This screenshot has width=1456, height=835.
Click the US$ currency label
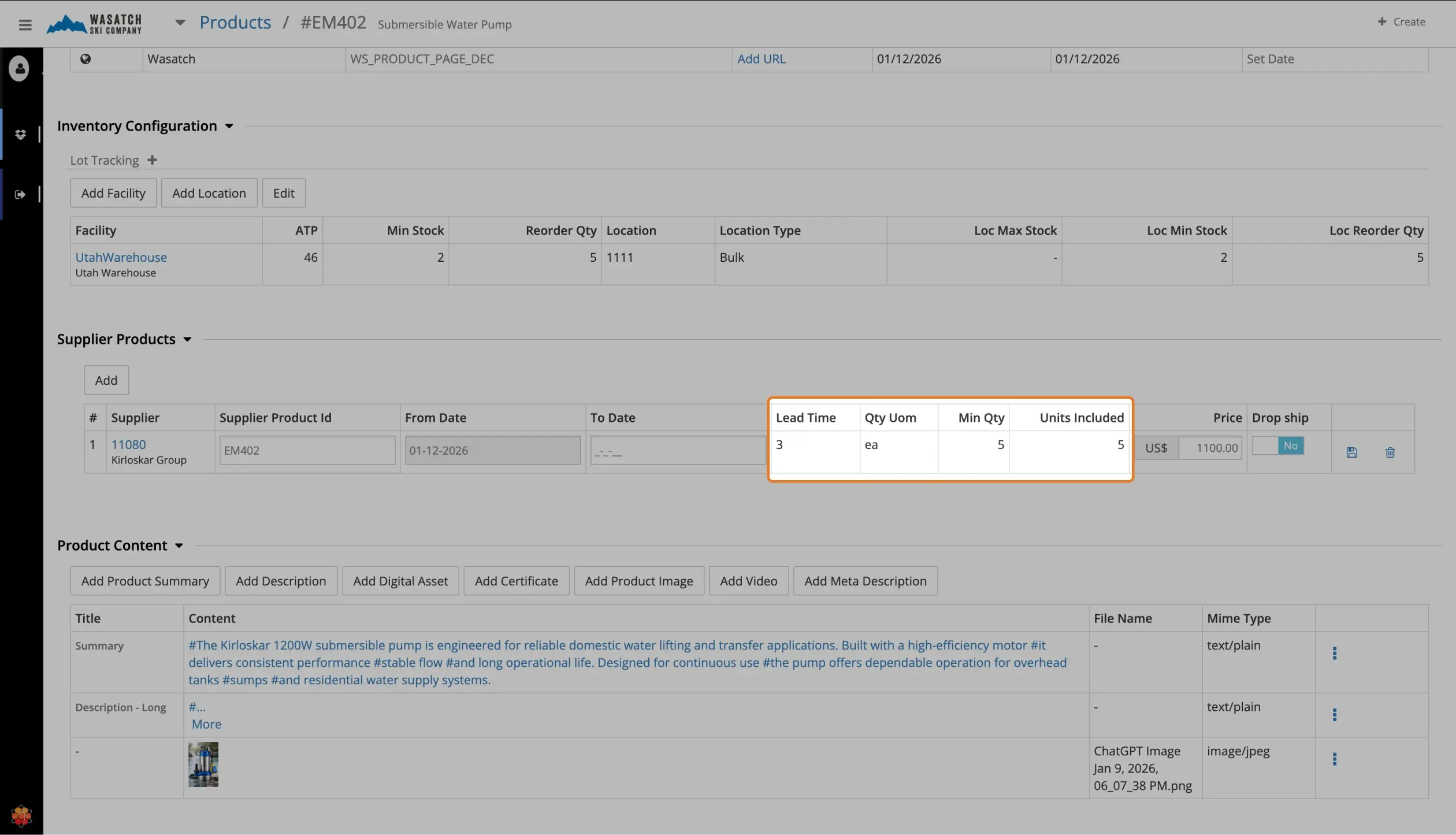point(1156,448)
